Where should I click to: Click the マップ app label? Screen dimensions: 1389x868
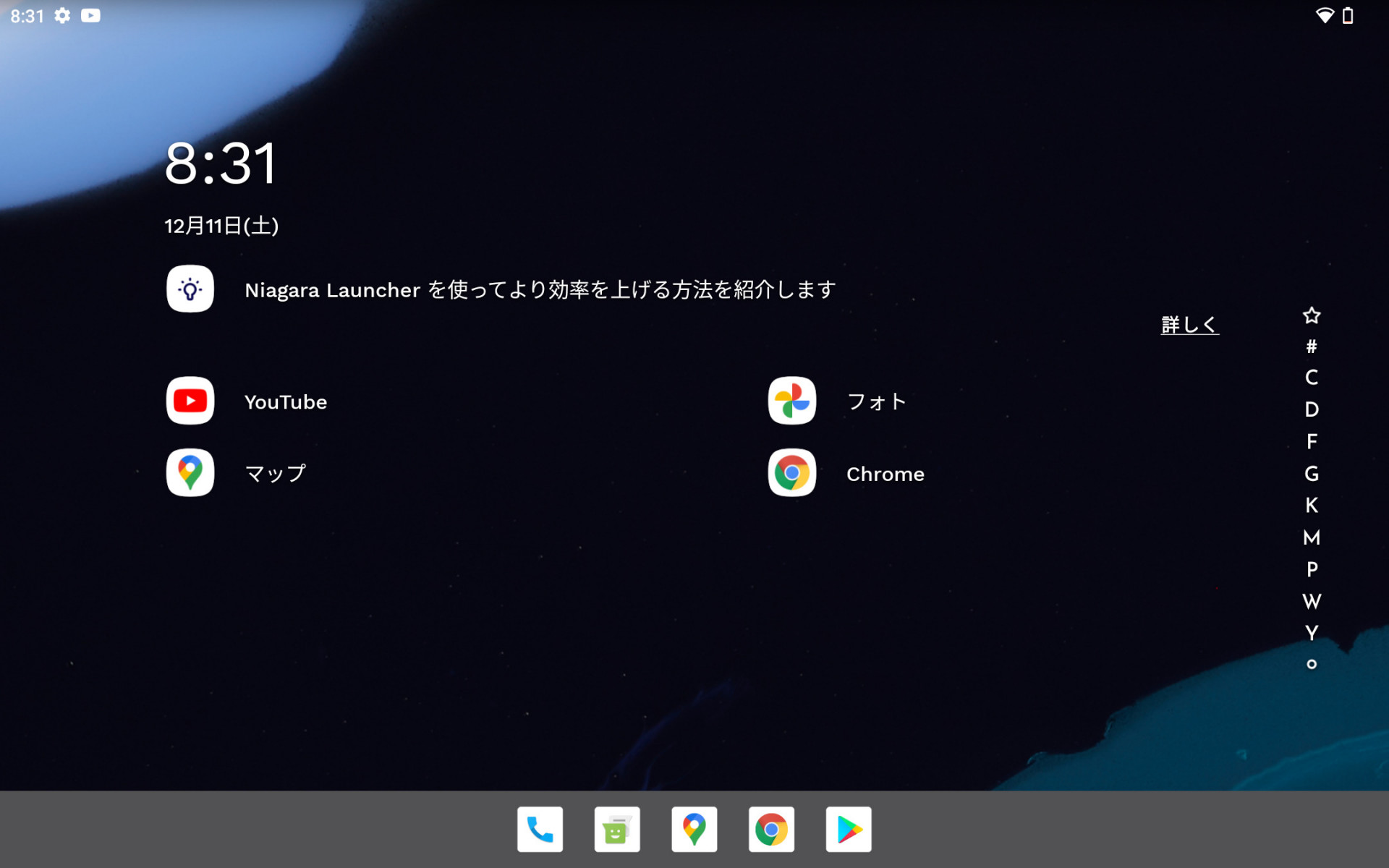[x=276, y=474]
